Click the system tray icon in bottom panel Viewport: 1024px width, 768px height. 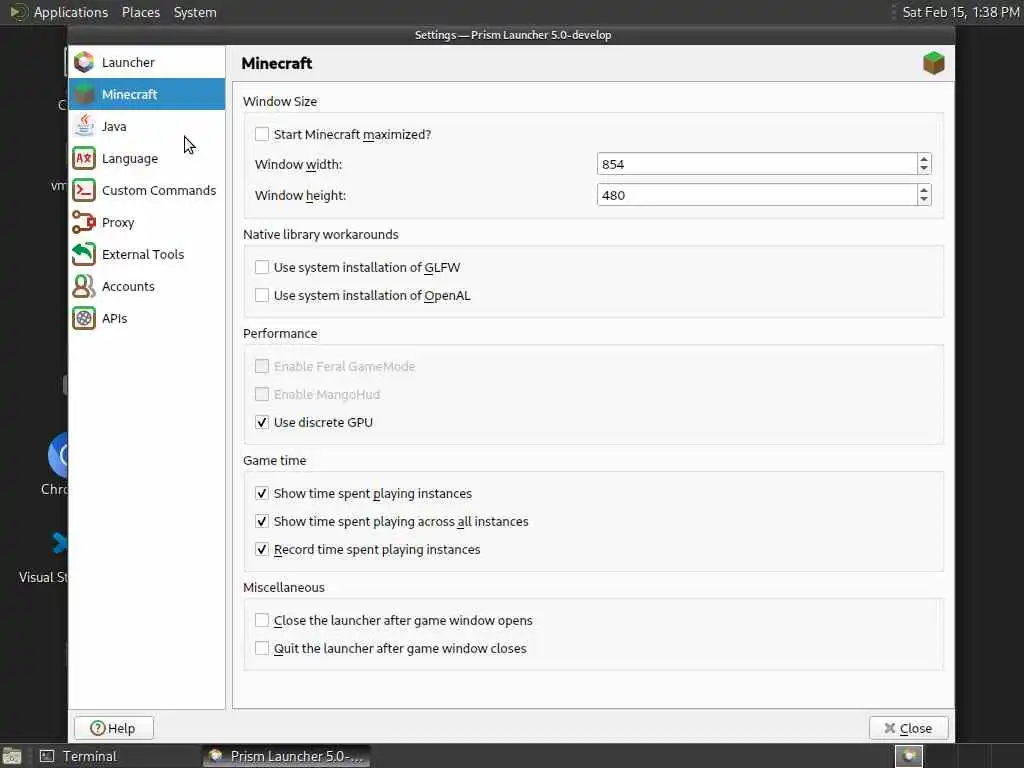click(x=908, y=756)
